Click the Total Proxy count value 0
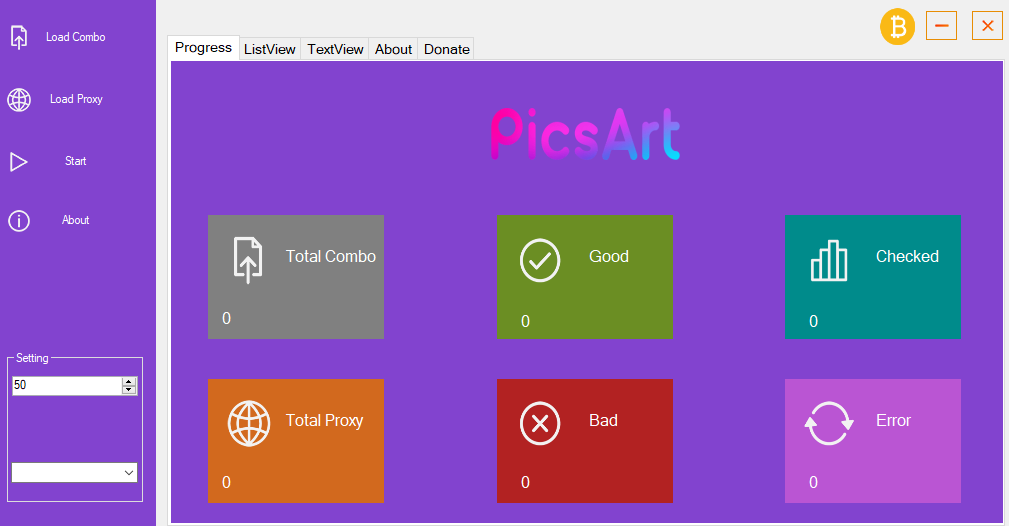The width and height of the screenshot is (1009, 526). click(227, 482)
